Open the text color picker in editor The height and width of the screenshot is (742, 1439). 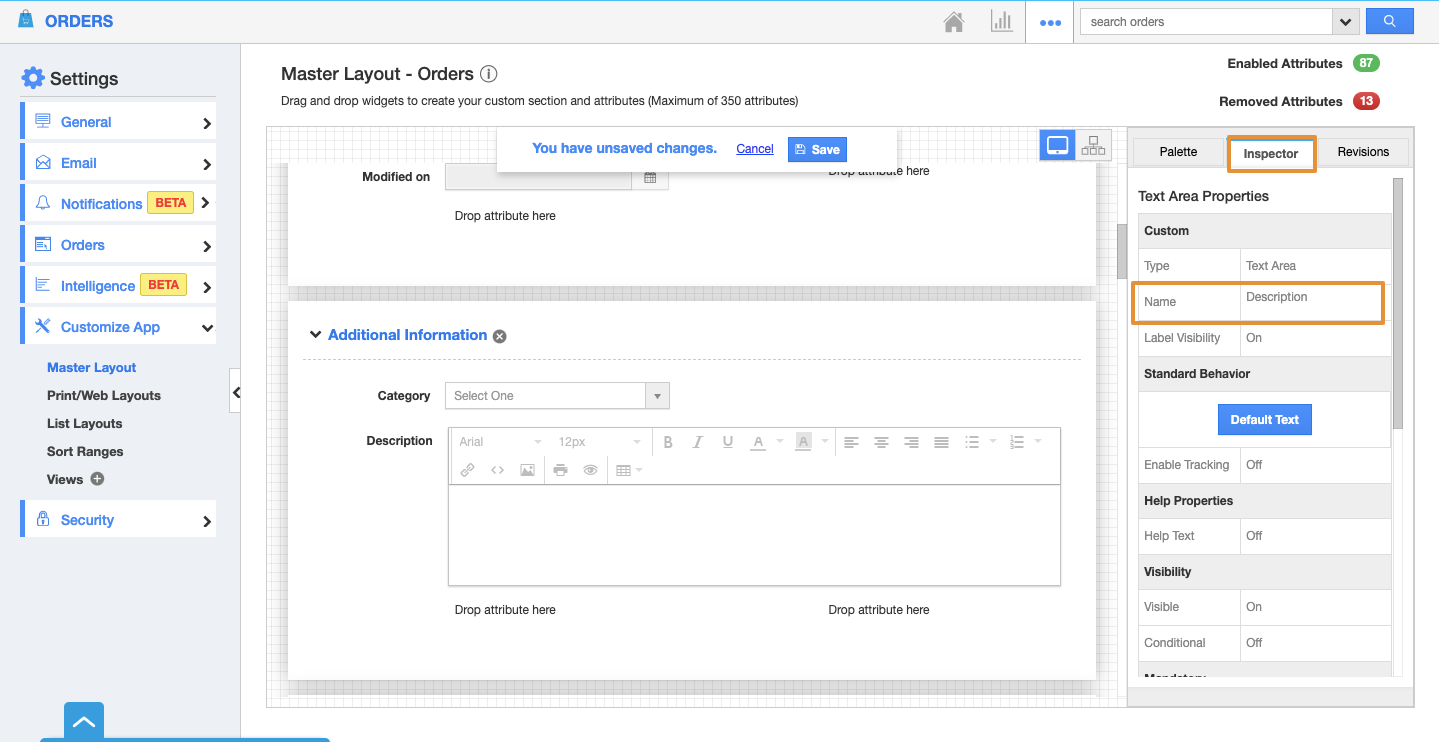[x=758, y=442]
